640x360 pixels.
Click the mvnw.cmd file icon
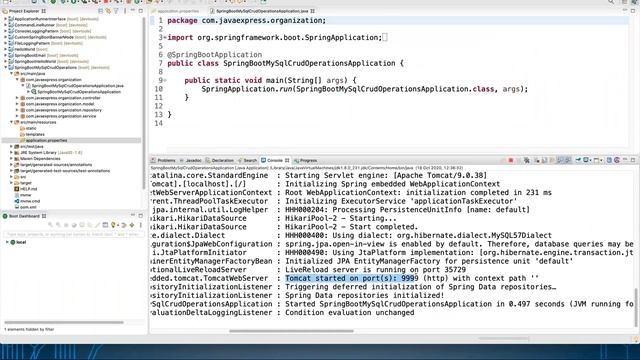[17, 201]
